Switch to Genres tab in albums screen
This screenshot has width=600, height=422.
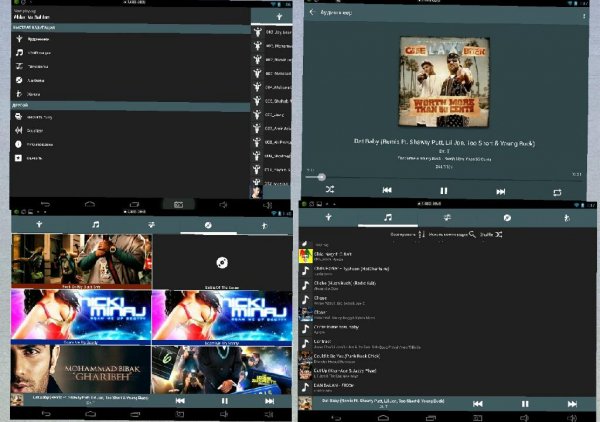tap(264, 225)
